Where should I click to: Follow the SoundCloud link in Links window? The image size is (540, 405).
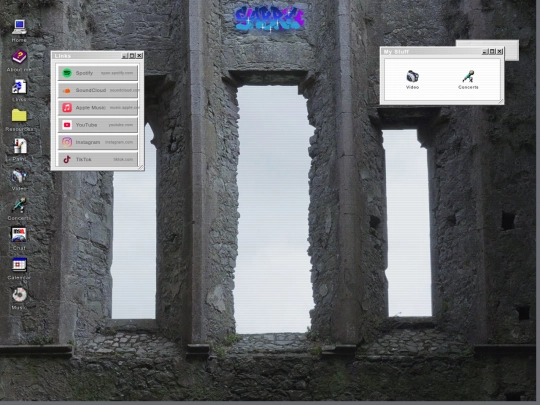pyautogui.click(x=98, y=90)
